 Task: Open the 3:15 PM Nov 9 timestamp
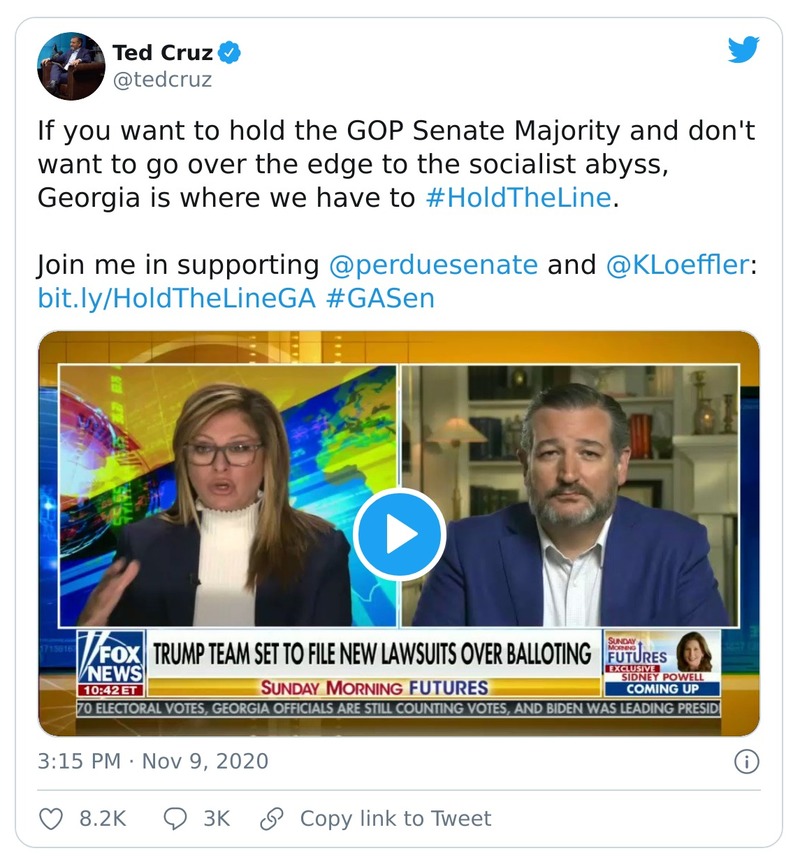tap(153, 761)
